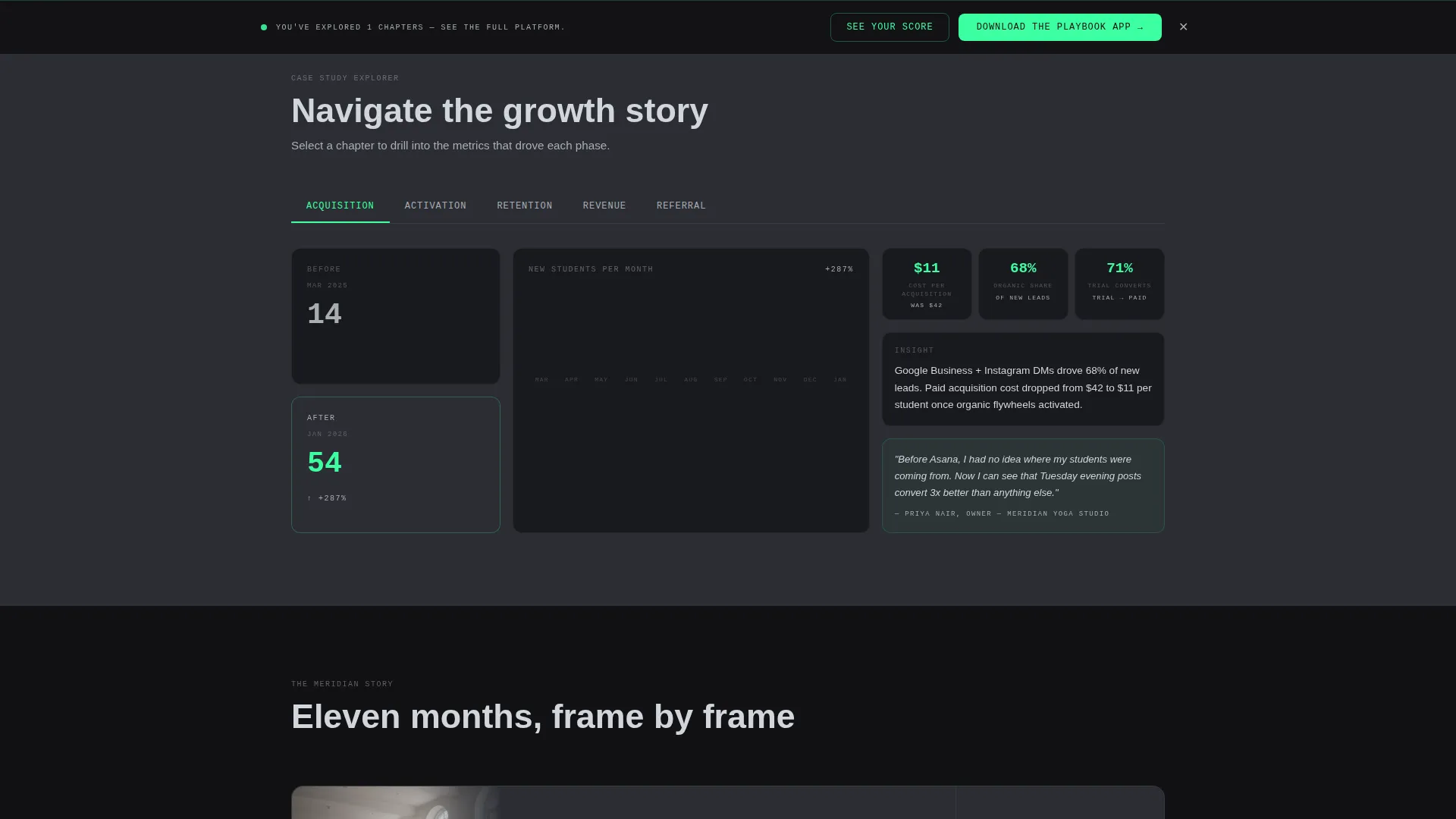The height and width of the screenshot is (819, 1456).
Task: Click the 71% trial converts stat
Action: (x=1119, y=284)
